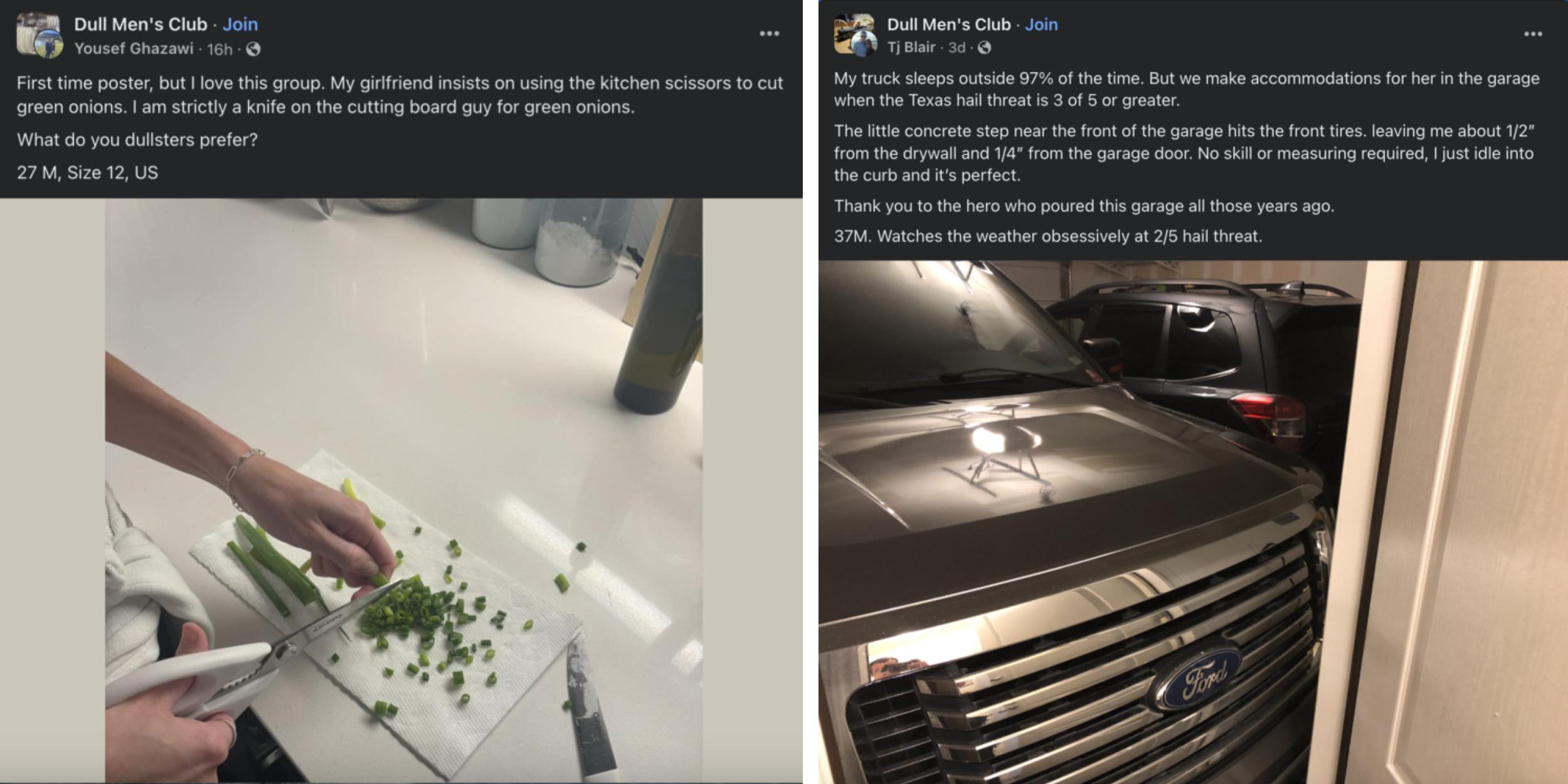Click the 16h timestamp on the left post
Viewport: 1568px width, 784px height.
(x=220, y=49)
